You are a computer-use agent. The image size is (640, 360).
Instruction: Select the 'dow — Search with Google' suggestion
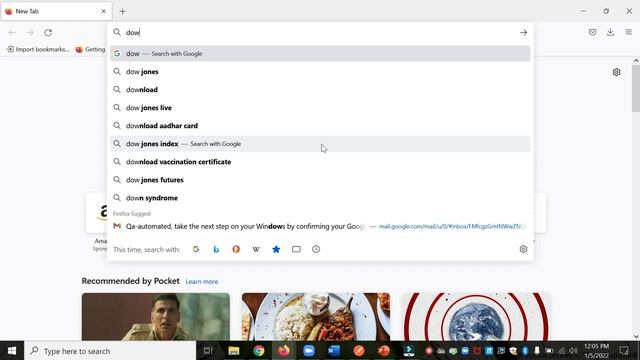pyautogui.click(x=320, y=53)
